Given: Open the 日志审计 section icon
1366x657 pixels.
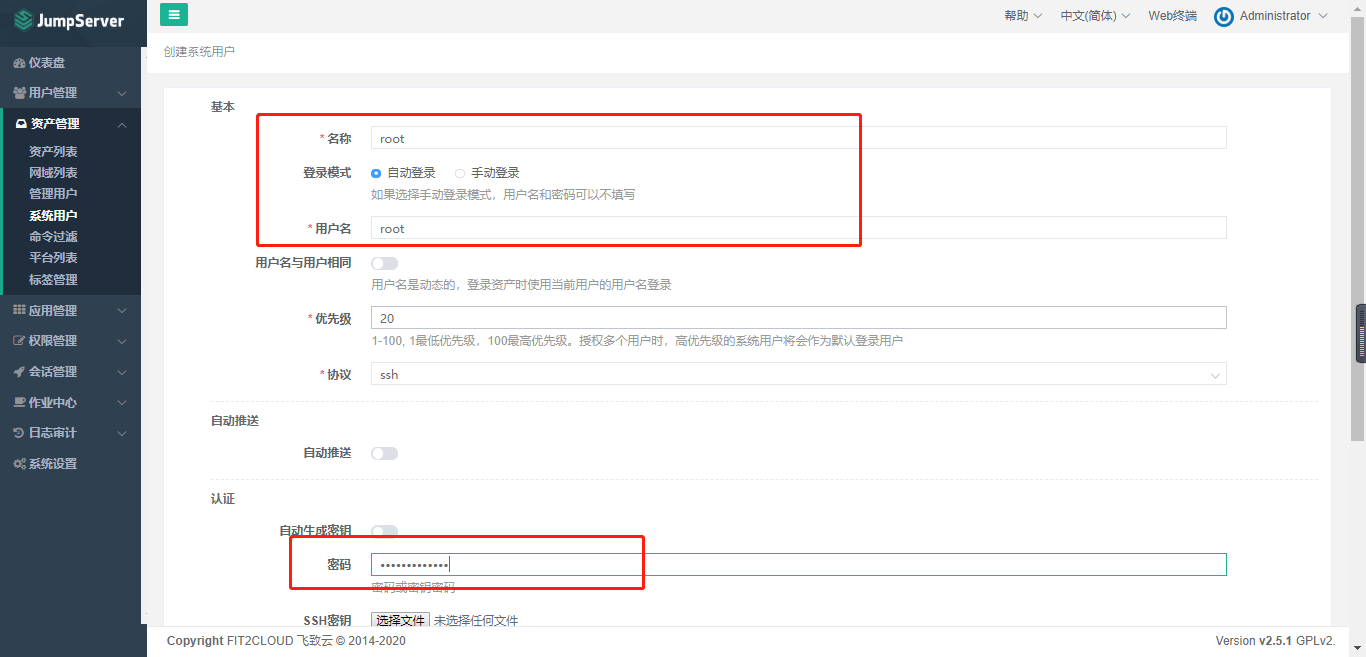Looking at the screenshot, I should [20, 432].
